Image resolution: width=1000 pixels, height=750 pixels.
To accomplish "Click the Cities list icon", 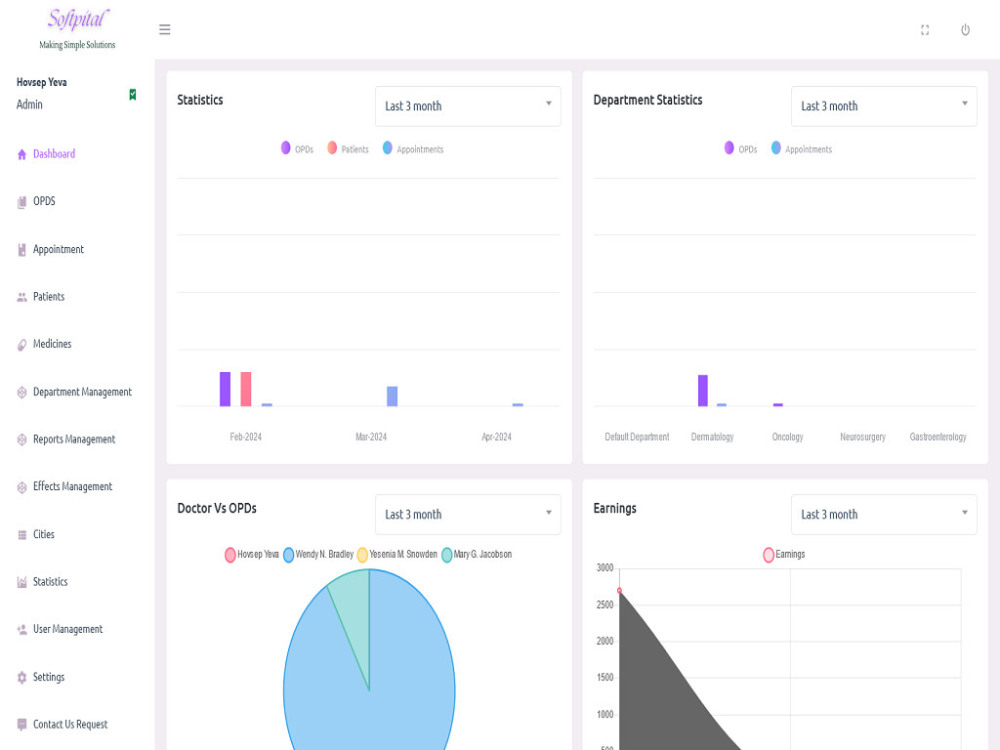I will (x=22, y=534).
